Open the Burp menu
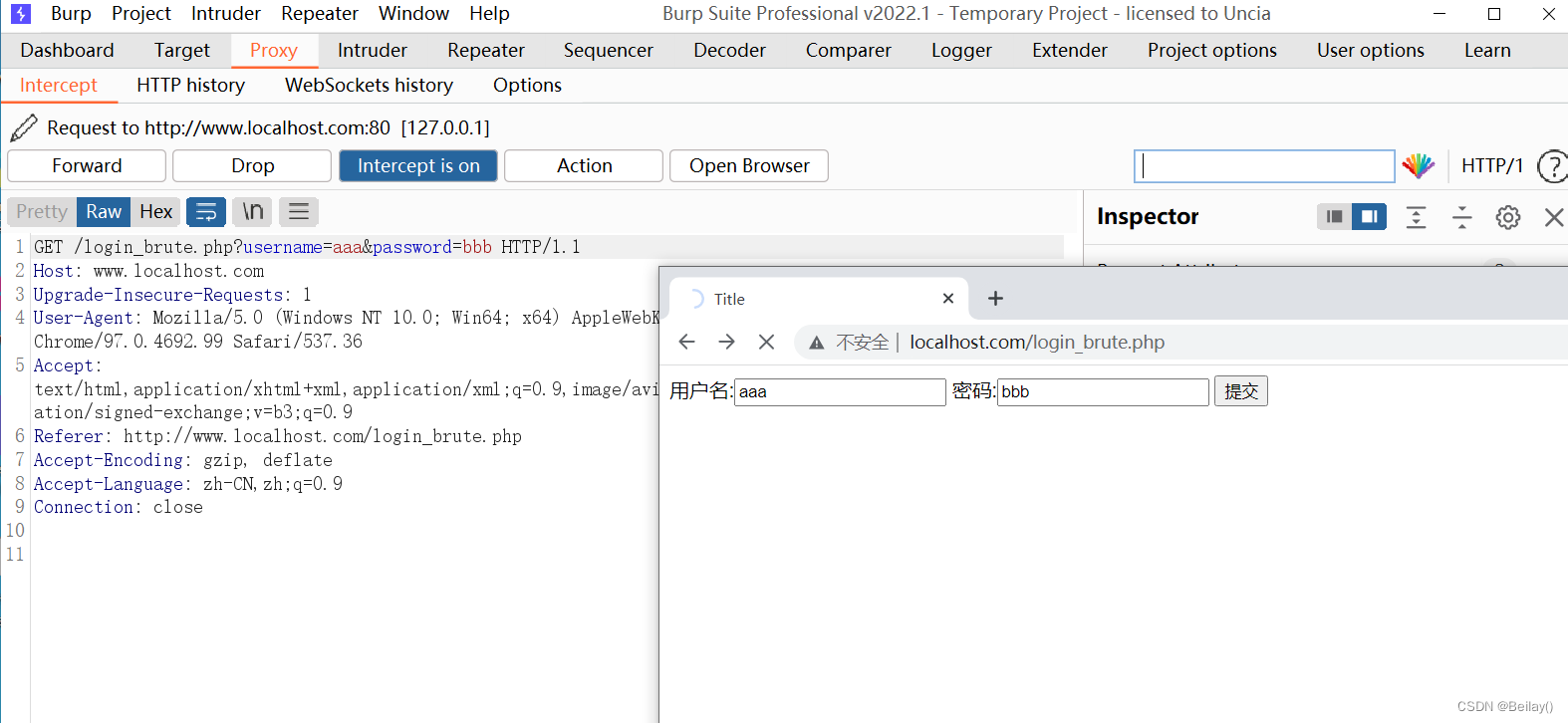The width and height of the screenshot is (1568, 723). [x=71, y=14]
